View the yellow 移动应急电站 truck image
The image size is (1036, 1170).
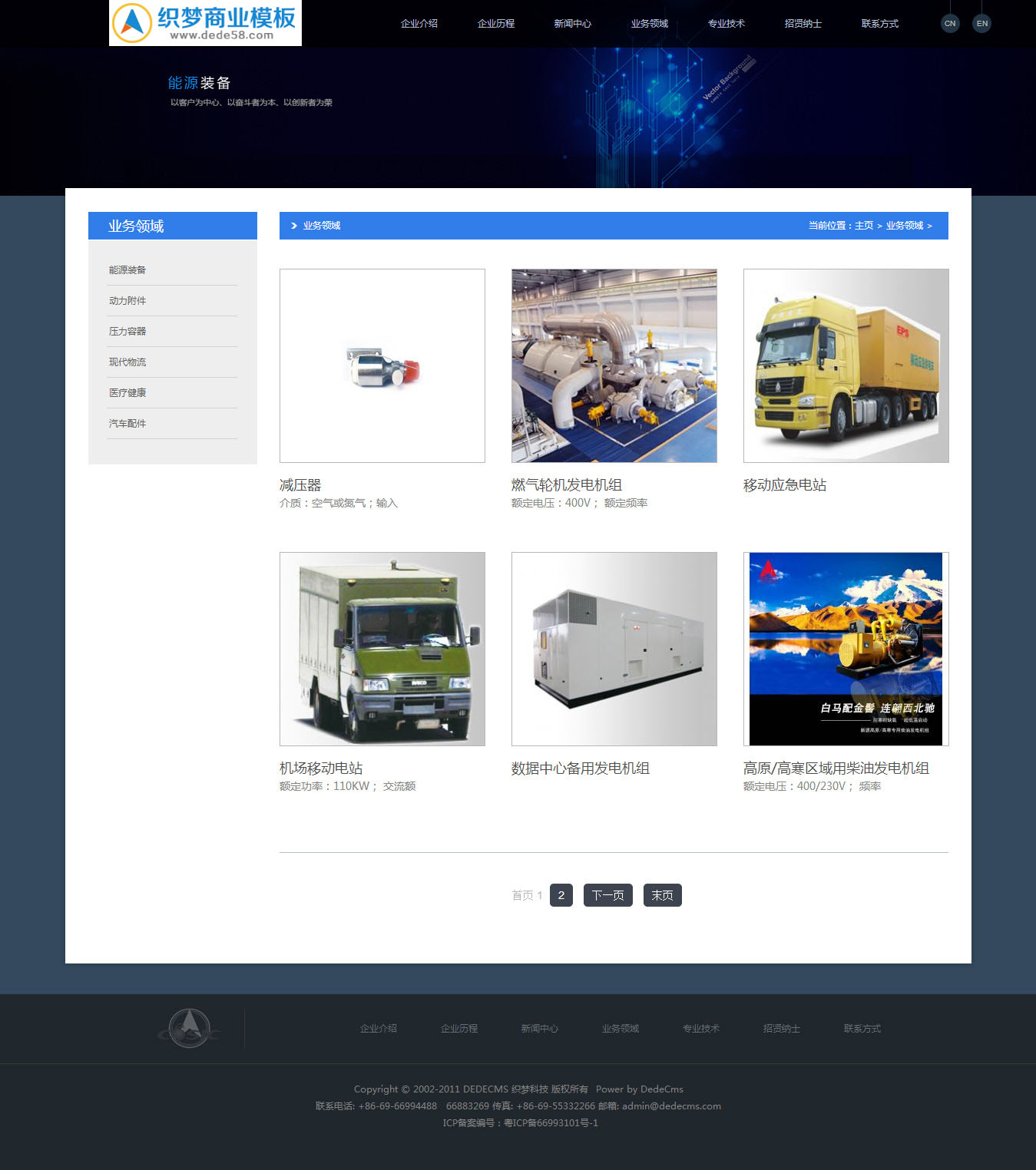pyautogui.click(x=846, y=365)
